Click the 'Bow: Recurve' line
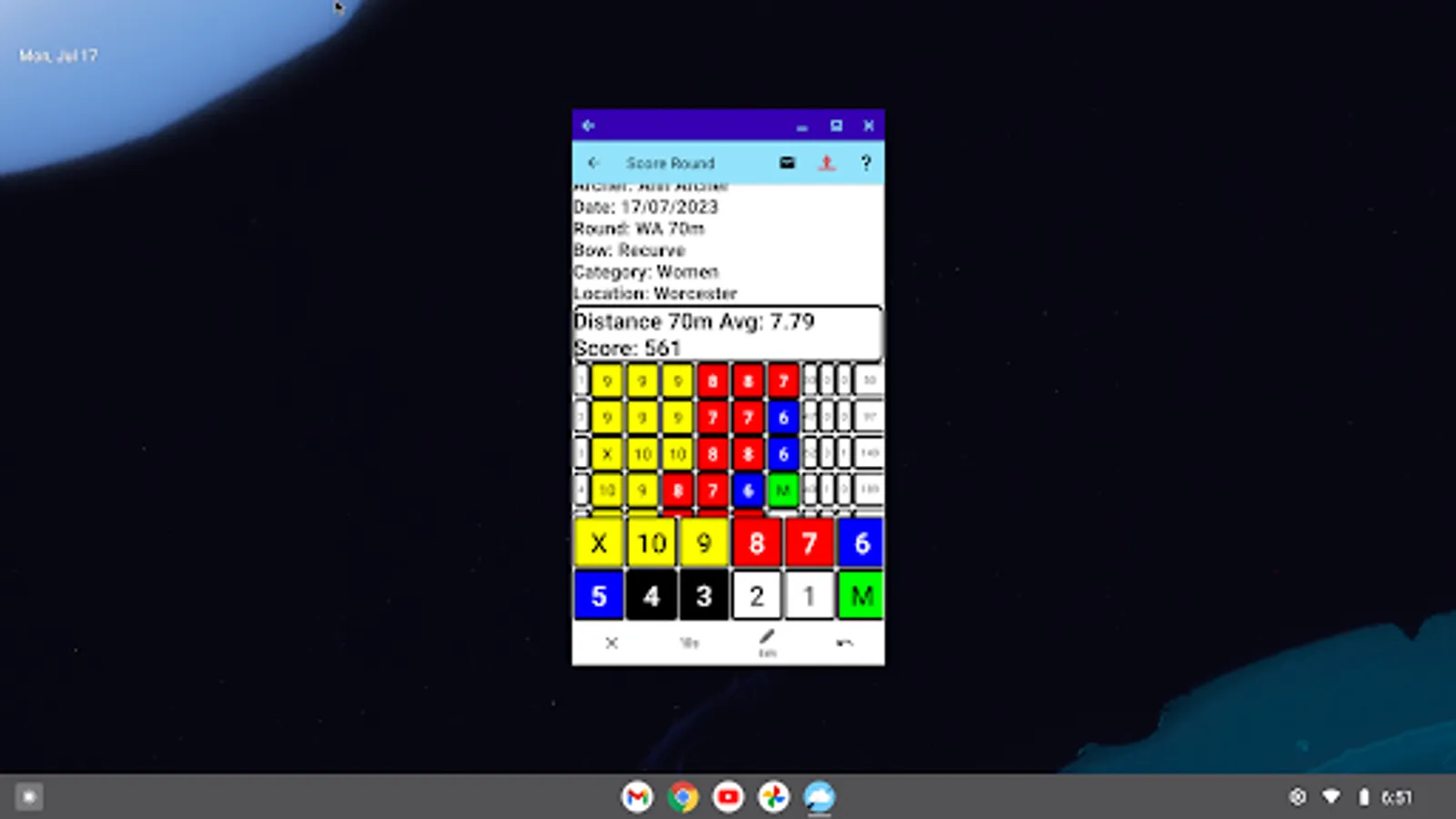The image size is (1456, 819). point(630,250)
